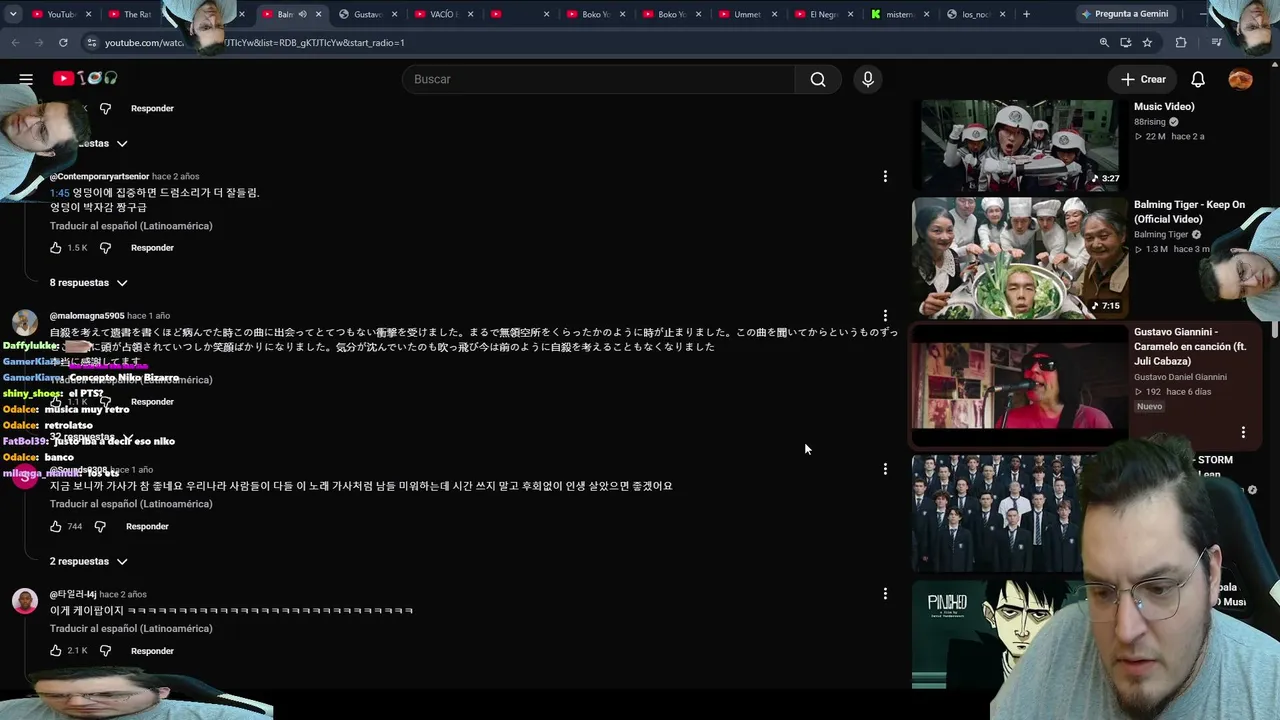Focus the Buscar search field
Viewport: 1280px width, 720px height.
(598, 79)
